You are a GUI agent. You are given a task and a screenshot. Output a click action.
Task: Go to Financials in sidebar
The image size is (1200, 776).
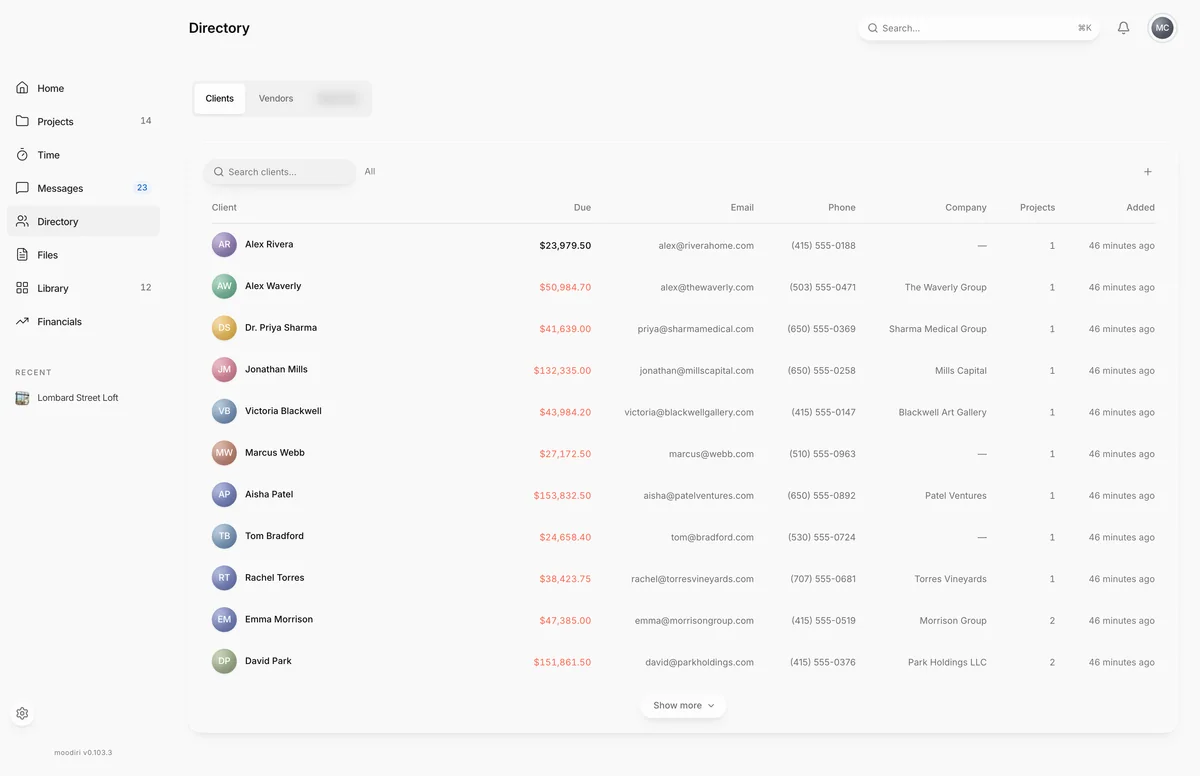(x=83, y=321)
